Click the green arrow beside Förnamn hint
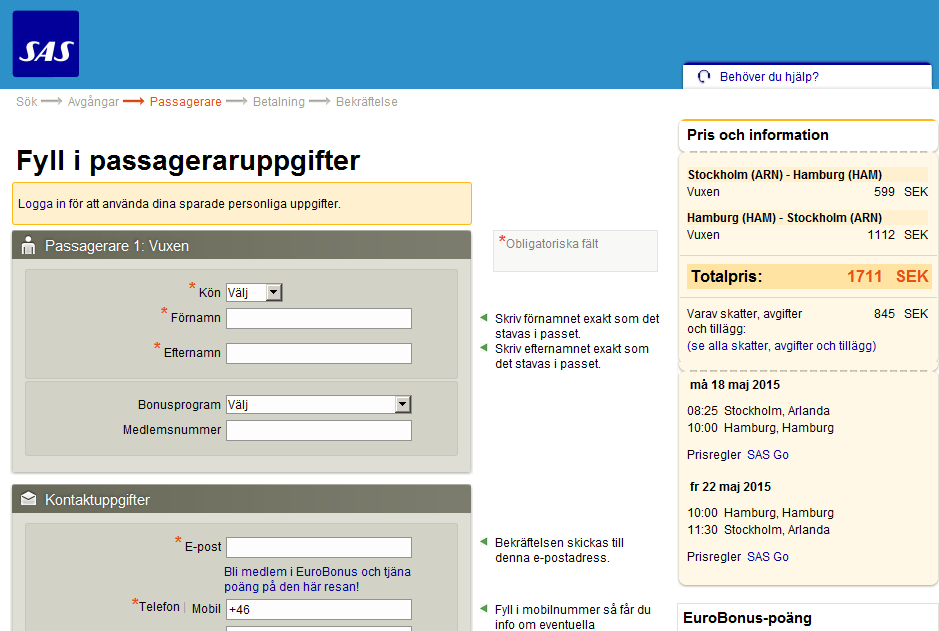This screenshot has width=939, height=631. 484,319
